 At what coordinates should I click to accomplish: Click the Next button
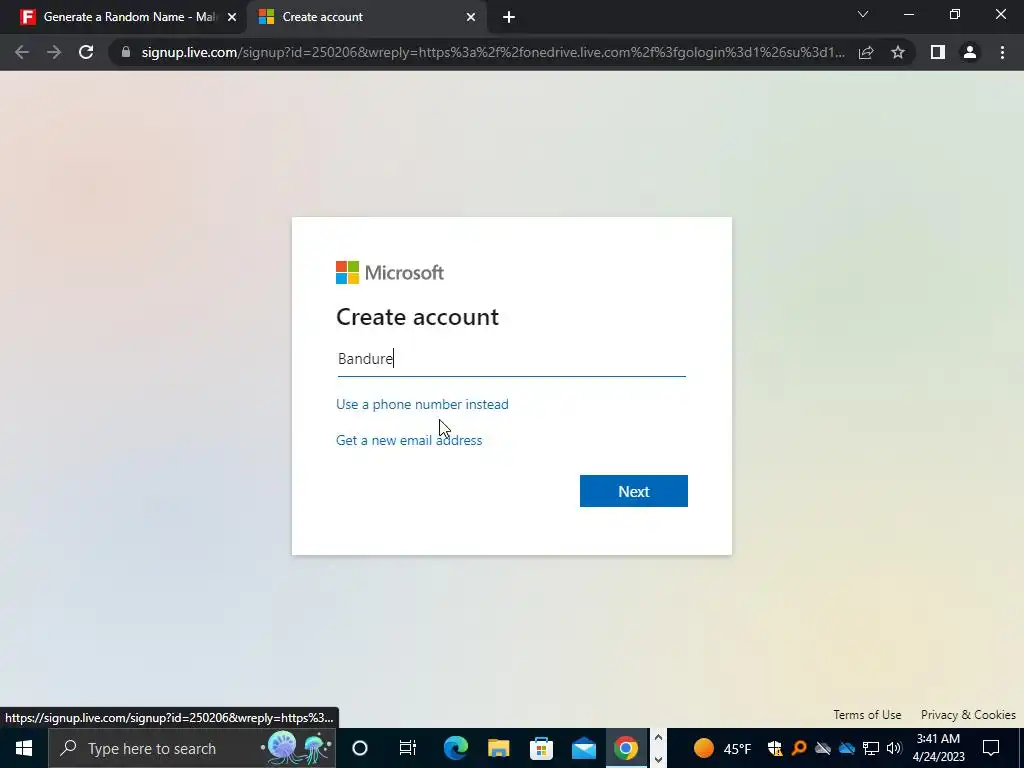[x=633, y=491]
